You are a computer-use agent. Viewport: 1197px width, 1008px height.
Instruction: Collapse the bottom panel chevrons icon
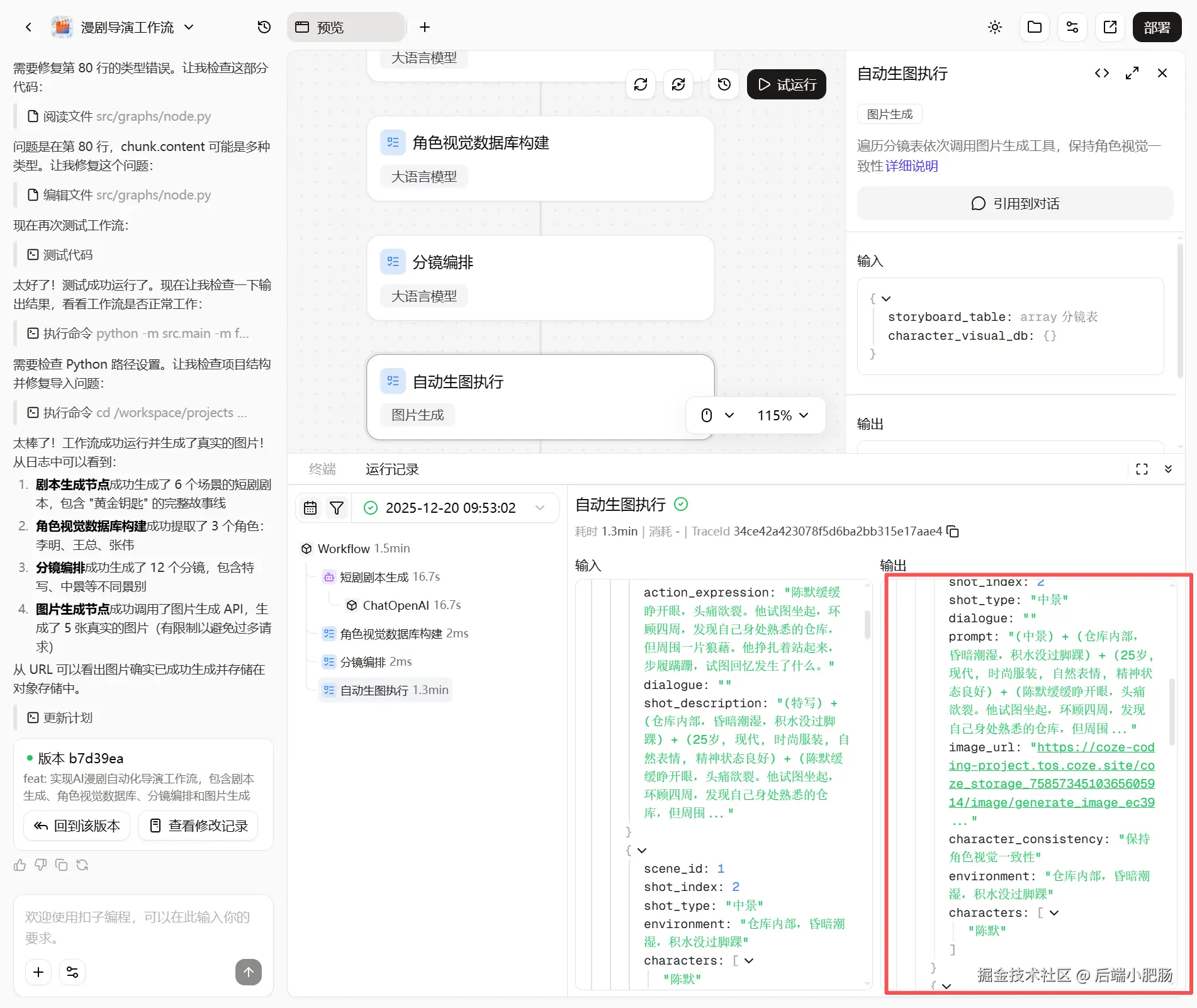point(1168,469)
